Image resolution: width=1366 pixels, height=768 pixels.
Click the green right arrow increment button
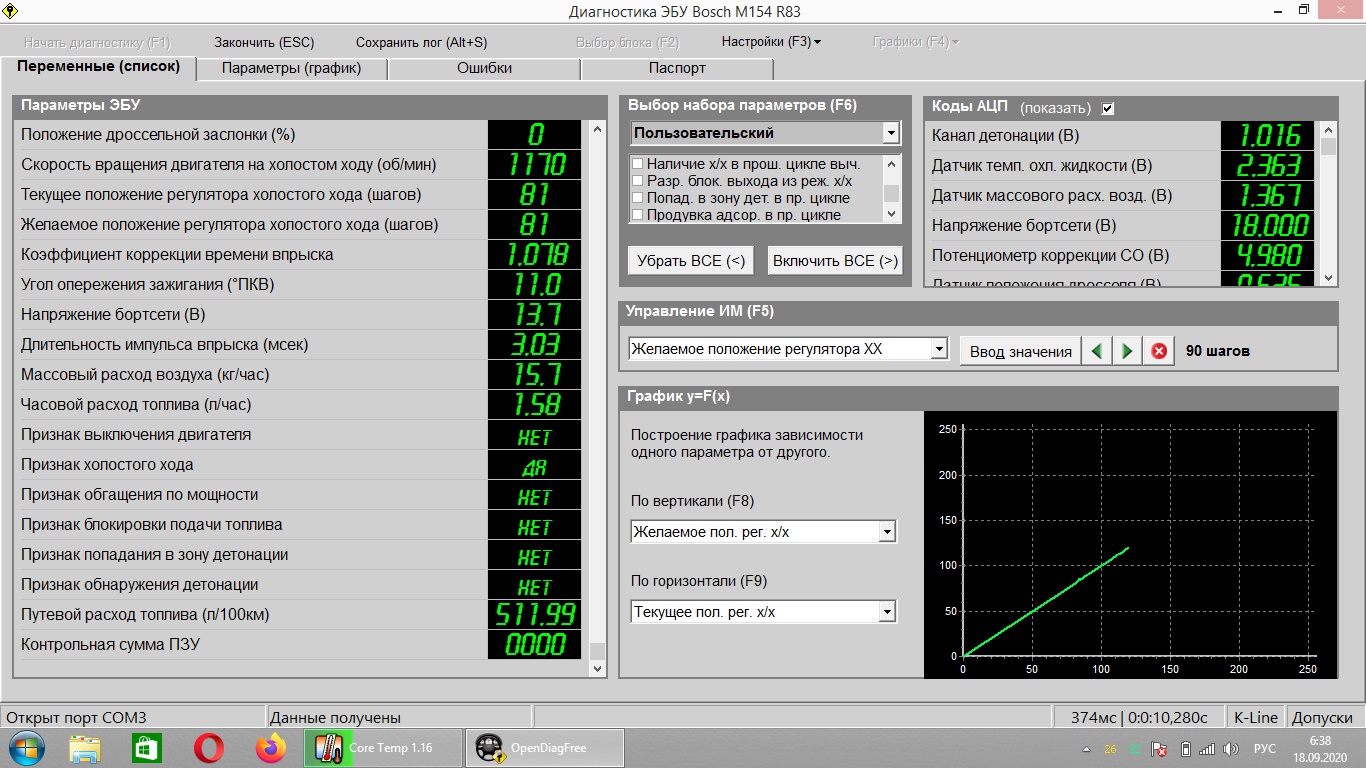point(1128,351)
